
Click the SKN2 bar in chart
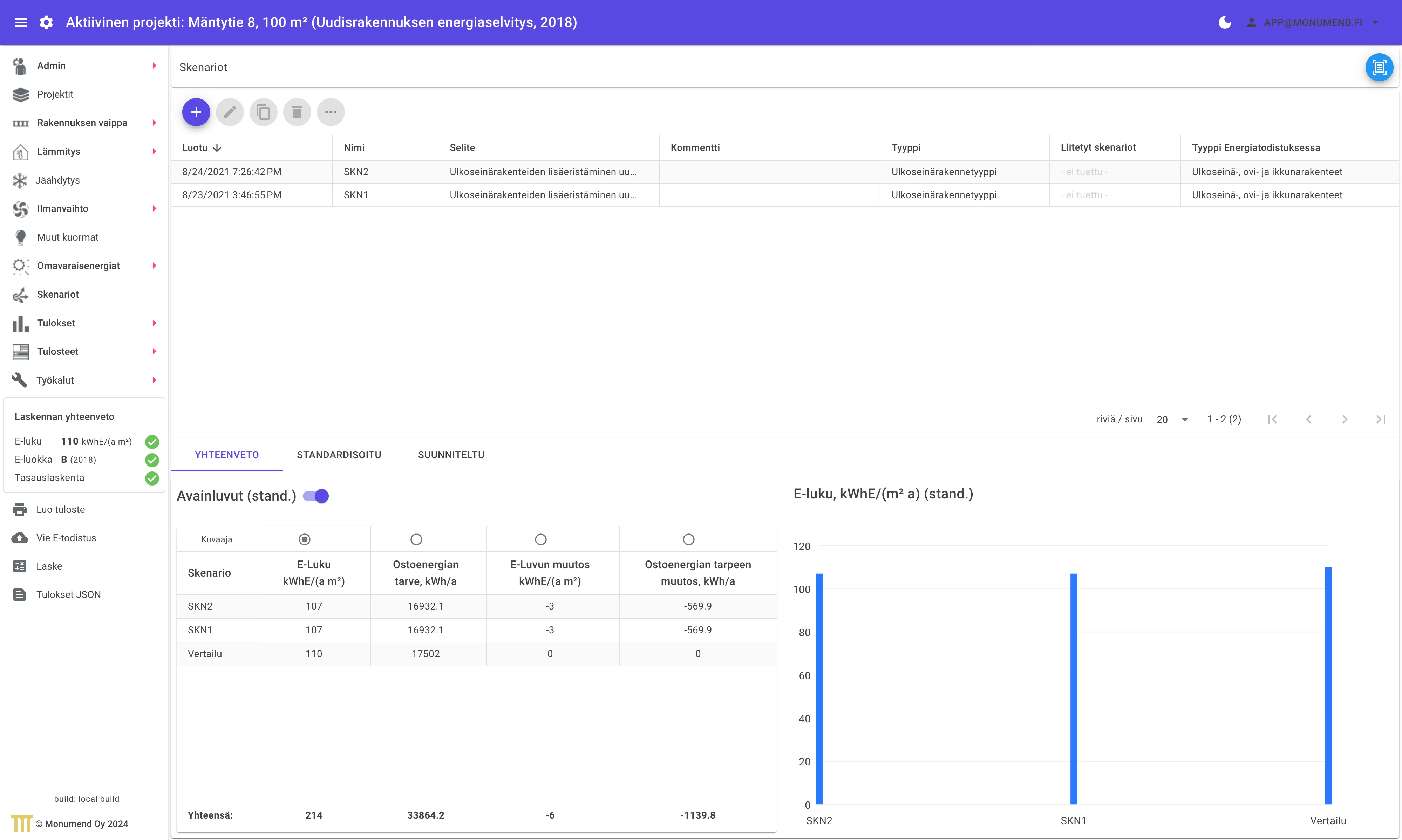pos(819,689)
